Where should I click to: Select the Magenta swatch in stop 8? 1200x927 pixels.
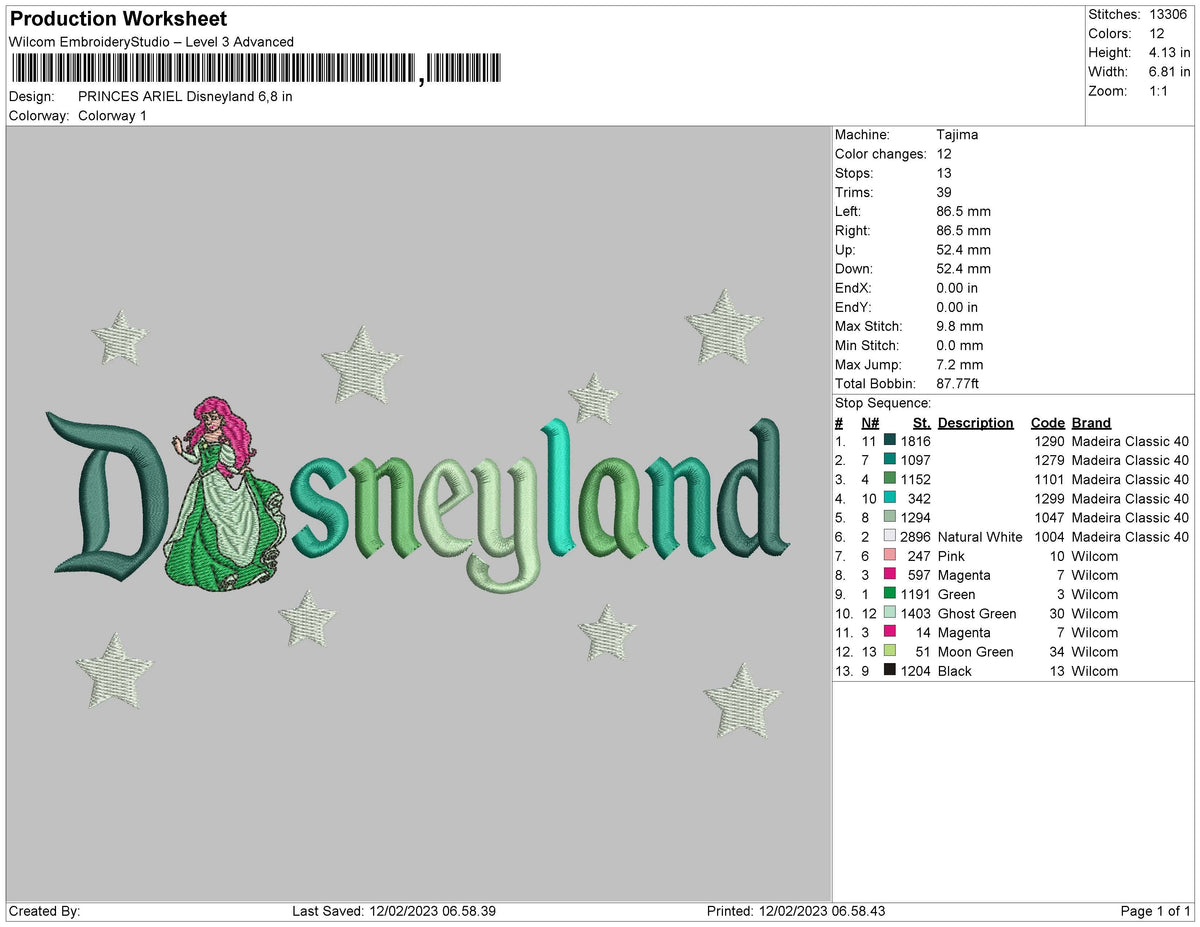890,574
